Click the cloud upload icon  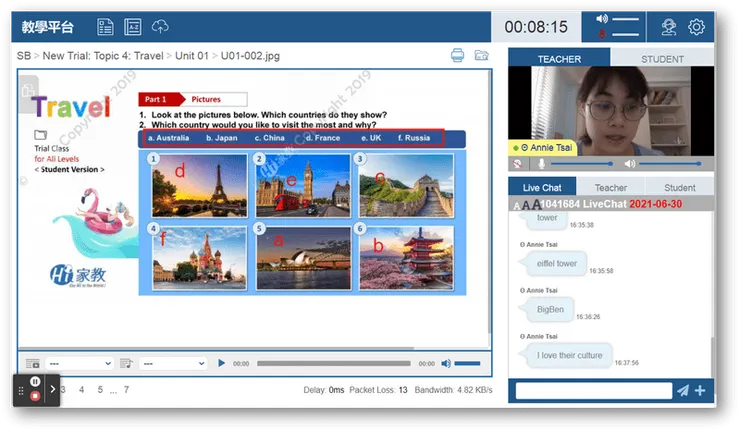coord(160,27)
